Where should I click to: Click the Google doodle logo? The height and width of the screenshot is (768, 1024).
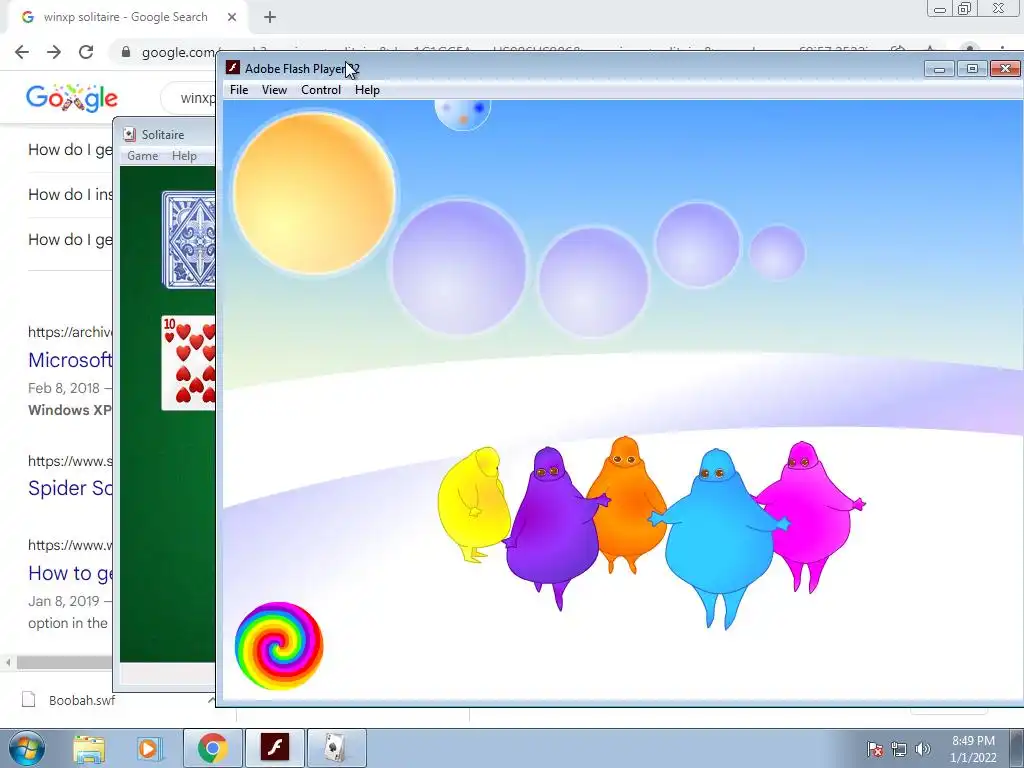point(72,98)
